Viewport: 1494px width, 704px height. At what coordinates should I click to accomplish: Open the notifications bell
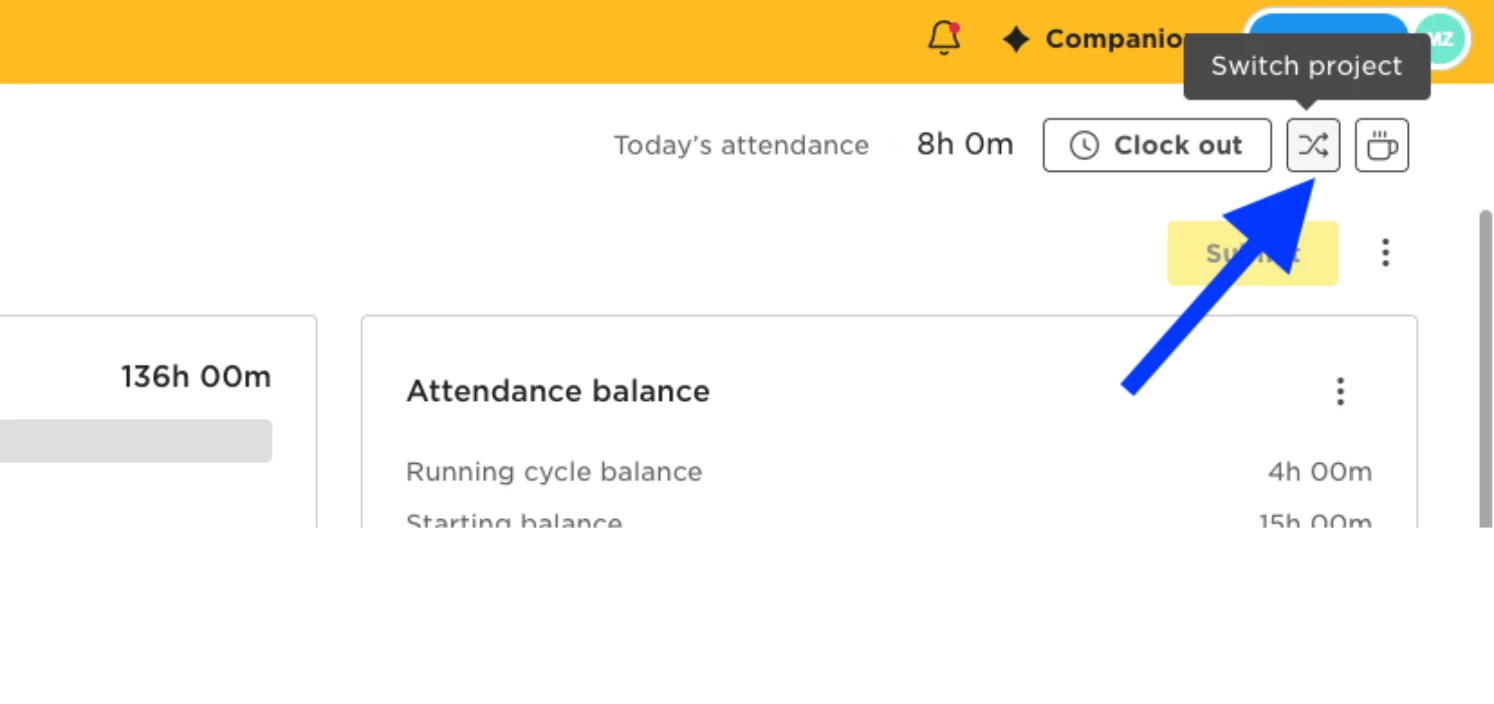point(944,38)
